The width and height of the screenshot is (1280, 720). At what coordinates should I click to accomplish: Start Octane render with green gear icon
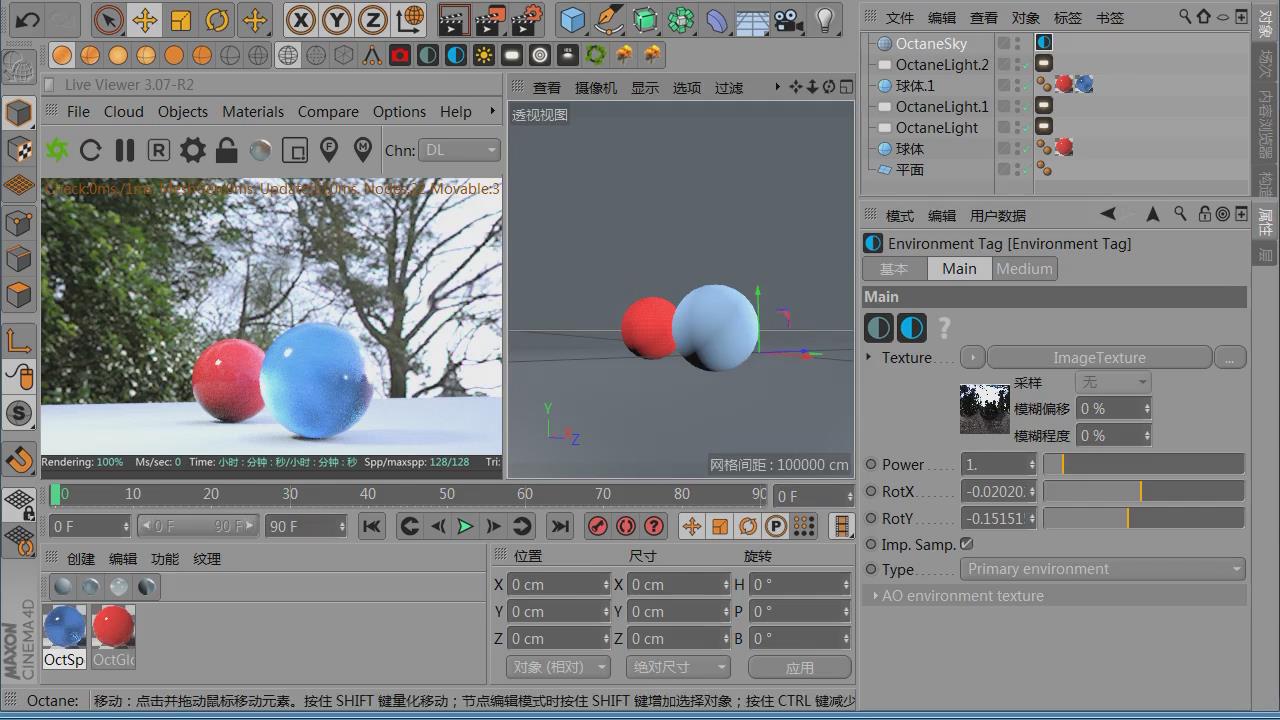tap(57, 150)
